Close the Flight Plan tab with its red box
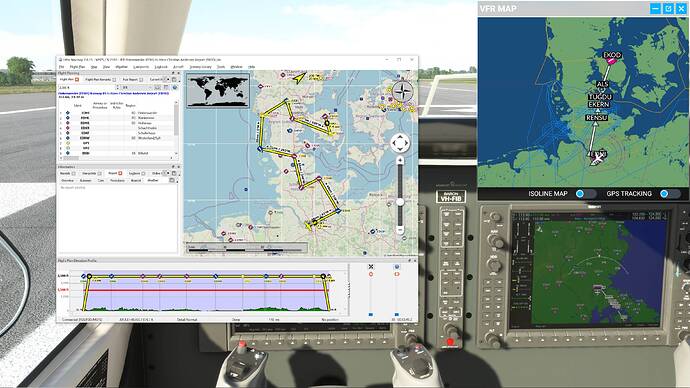This screenshot has height=388, width=690. (77, 80)
